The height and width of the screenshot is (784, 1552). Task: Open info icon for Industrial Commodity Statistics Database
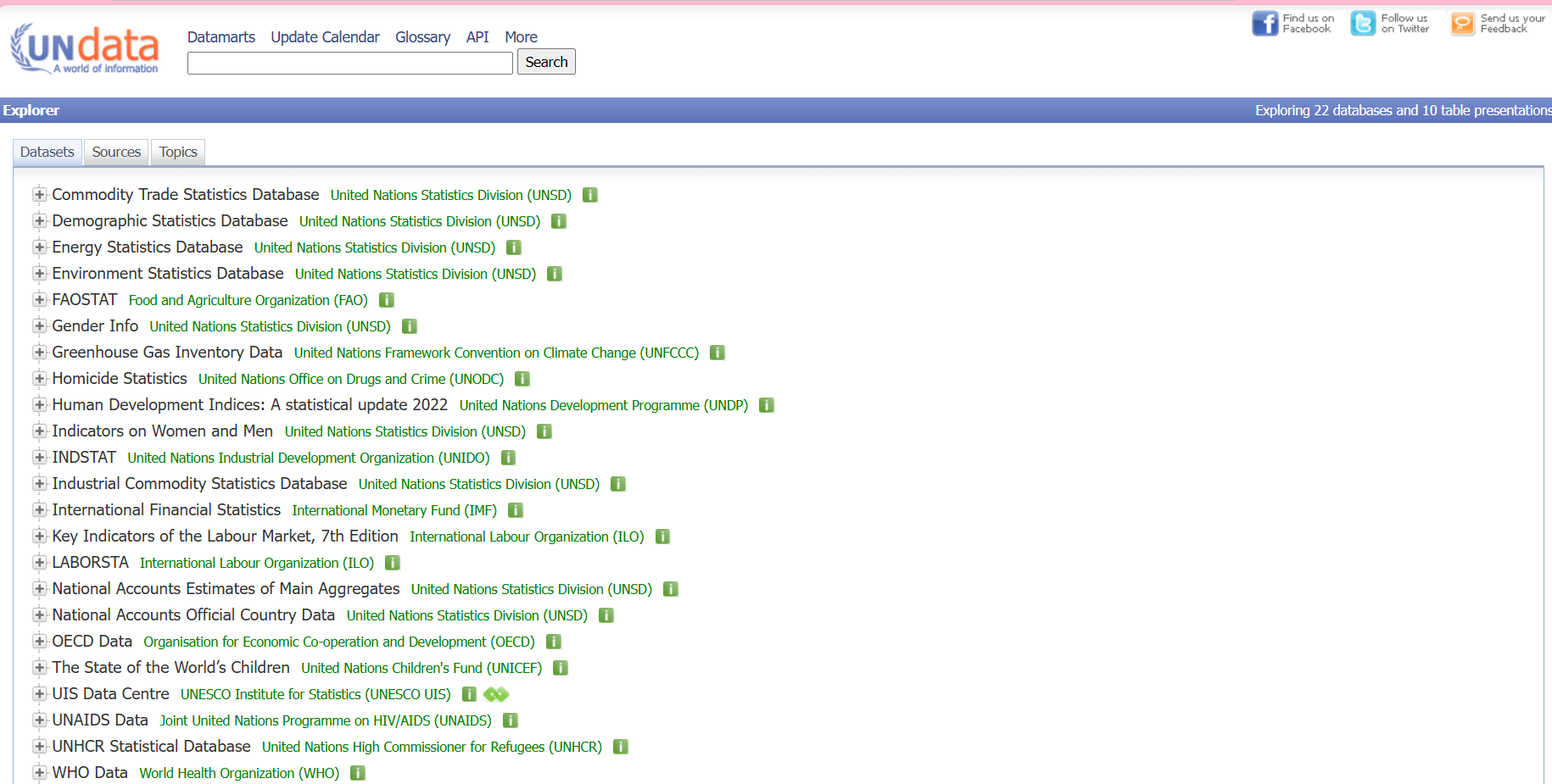click(618, 484)
